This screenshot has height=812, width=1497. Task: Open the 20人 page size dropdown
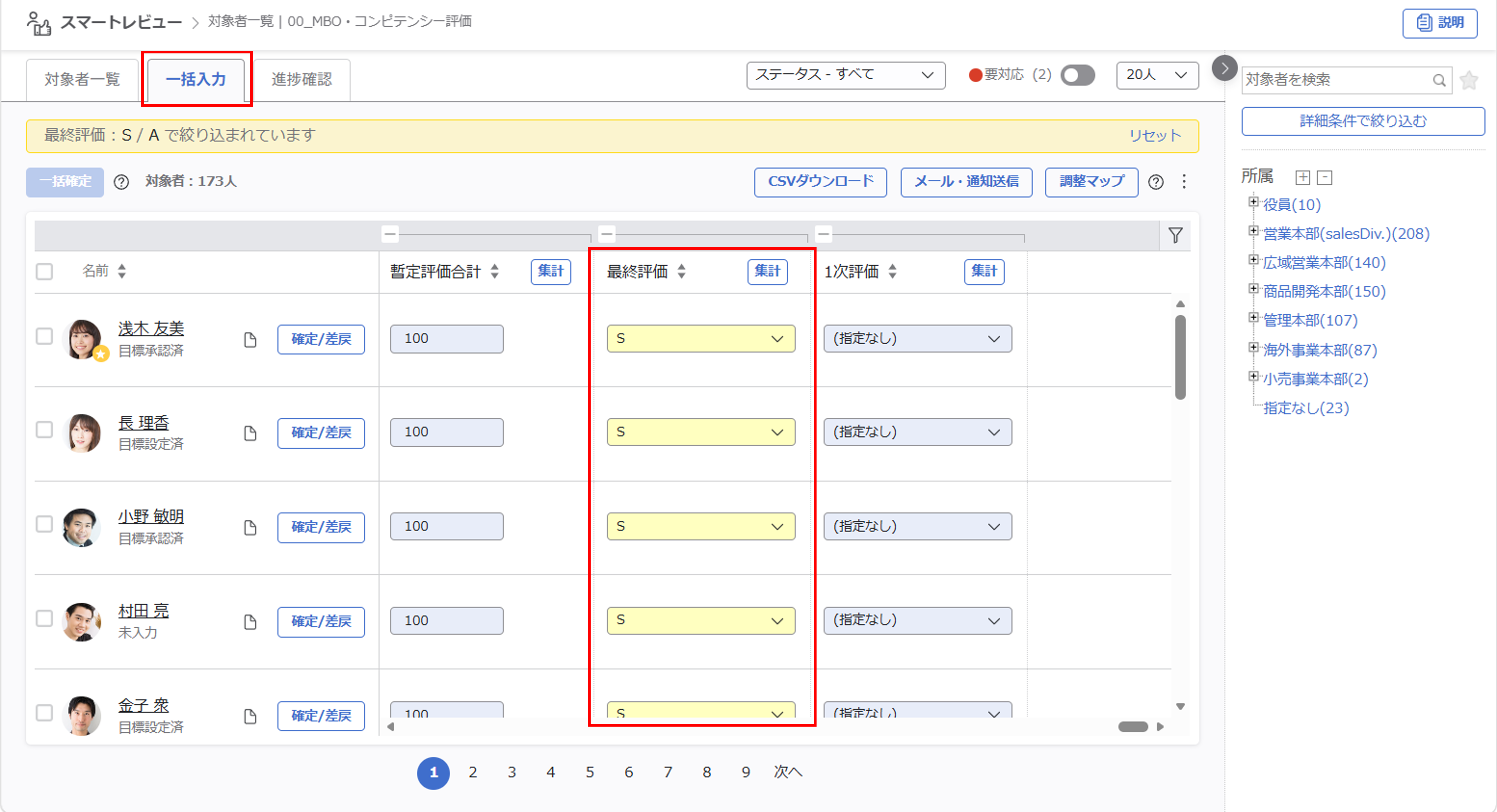click(x=1157, y=75)
